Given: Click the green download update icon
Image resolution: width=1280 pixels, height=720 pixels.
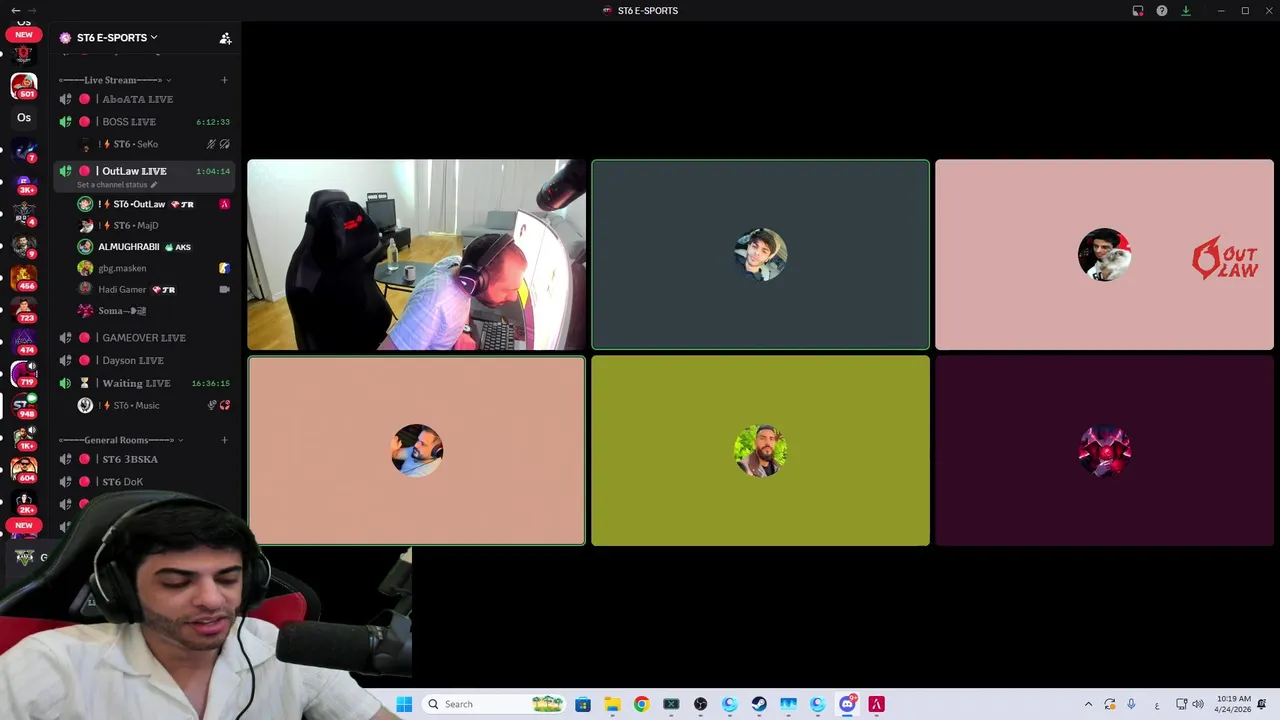Looking at the screenshot, I should click(1186, 11).
